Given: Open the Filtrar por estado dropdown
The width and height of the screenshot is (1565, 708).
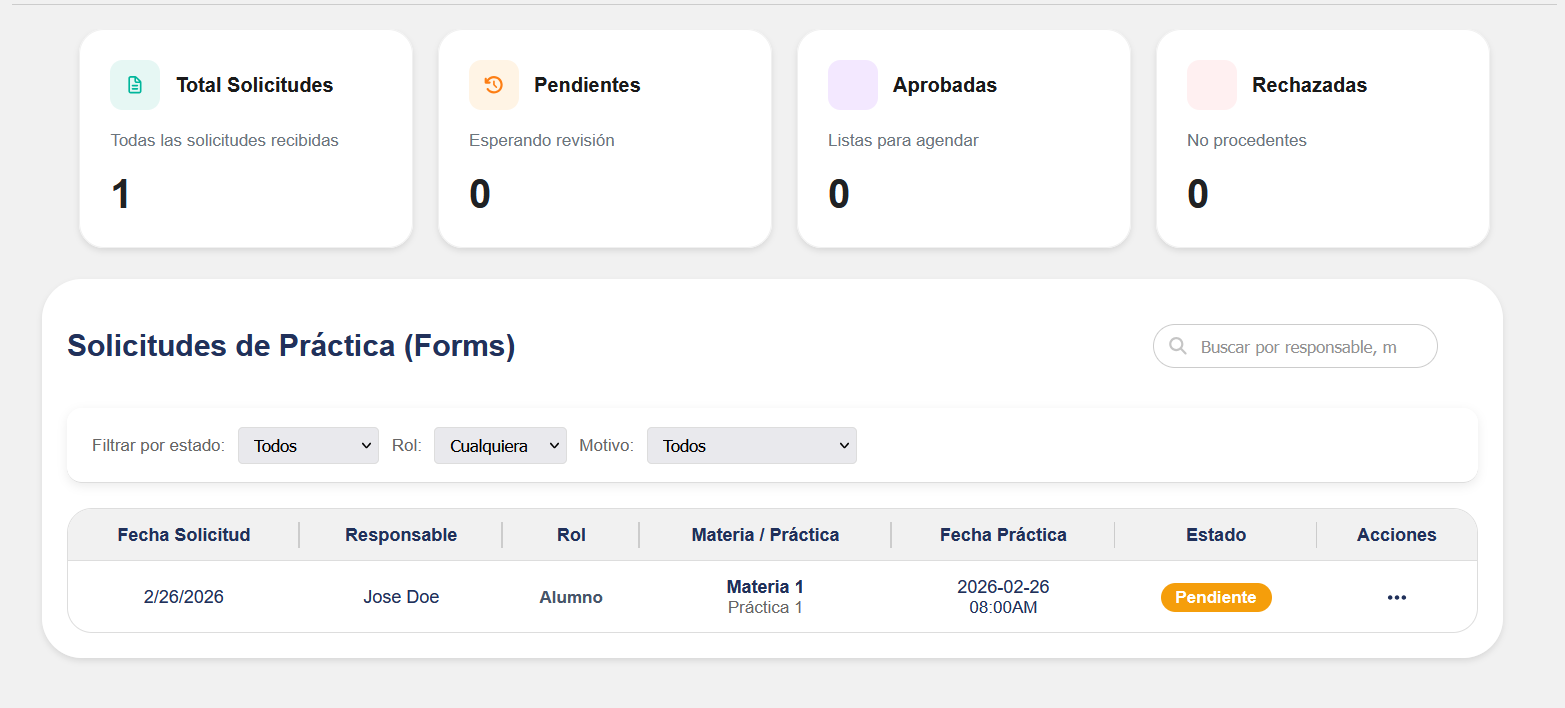Looking at the screenshot, I should pyautogui.click(x=307, y=445).
